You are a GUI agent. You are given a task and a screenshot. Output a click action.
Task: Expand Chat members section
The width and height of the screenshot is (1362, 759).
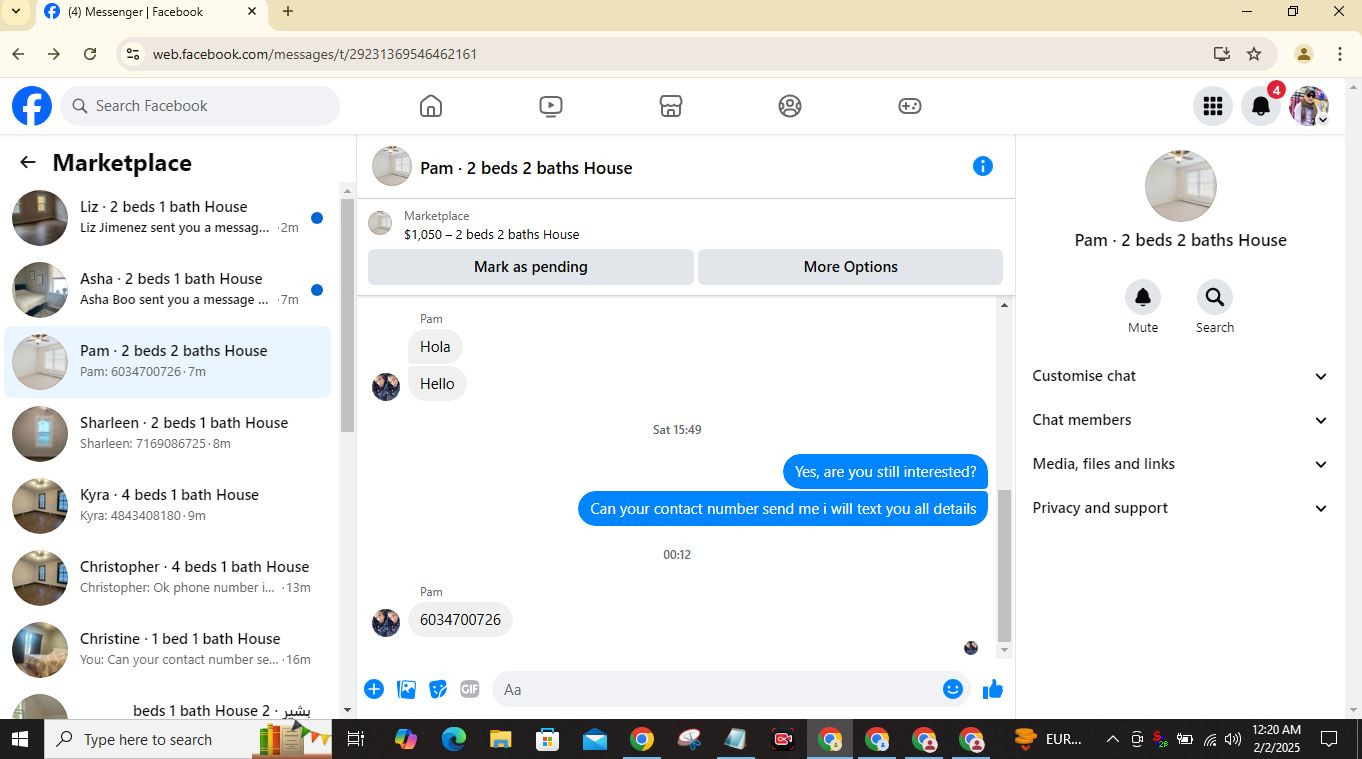pos(1180,420)
